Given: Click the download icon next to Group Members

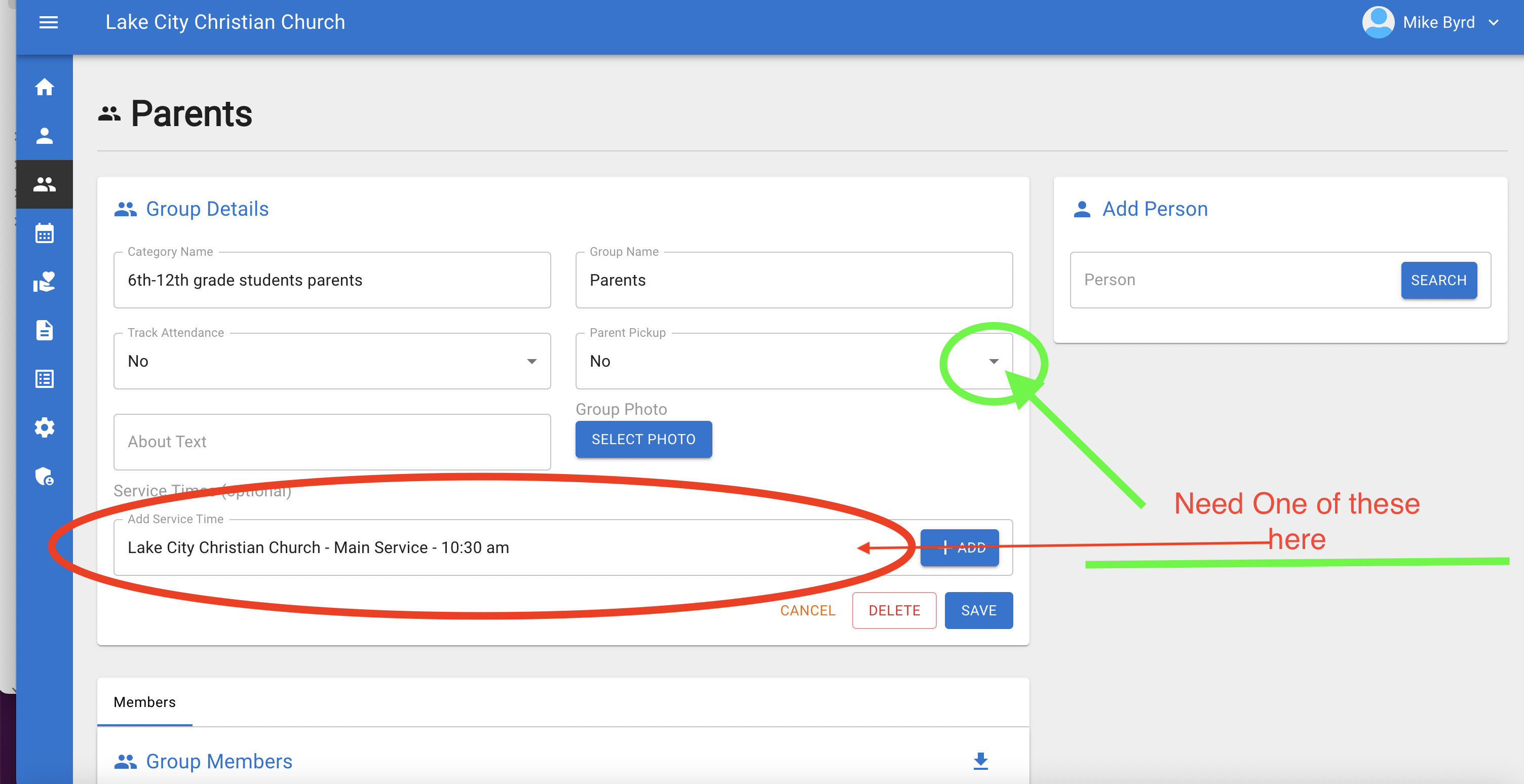Looking at the screenshot, I should (980, 762).
